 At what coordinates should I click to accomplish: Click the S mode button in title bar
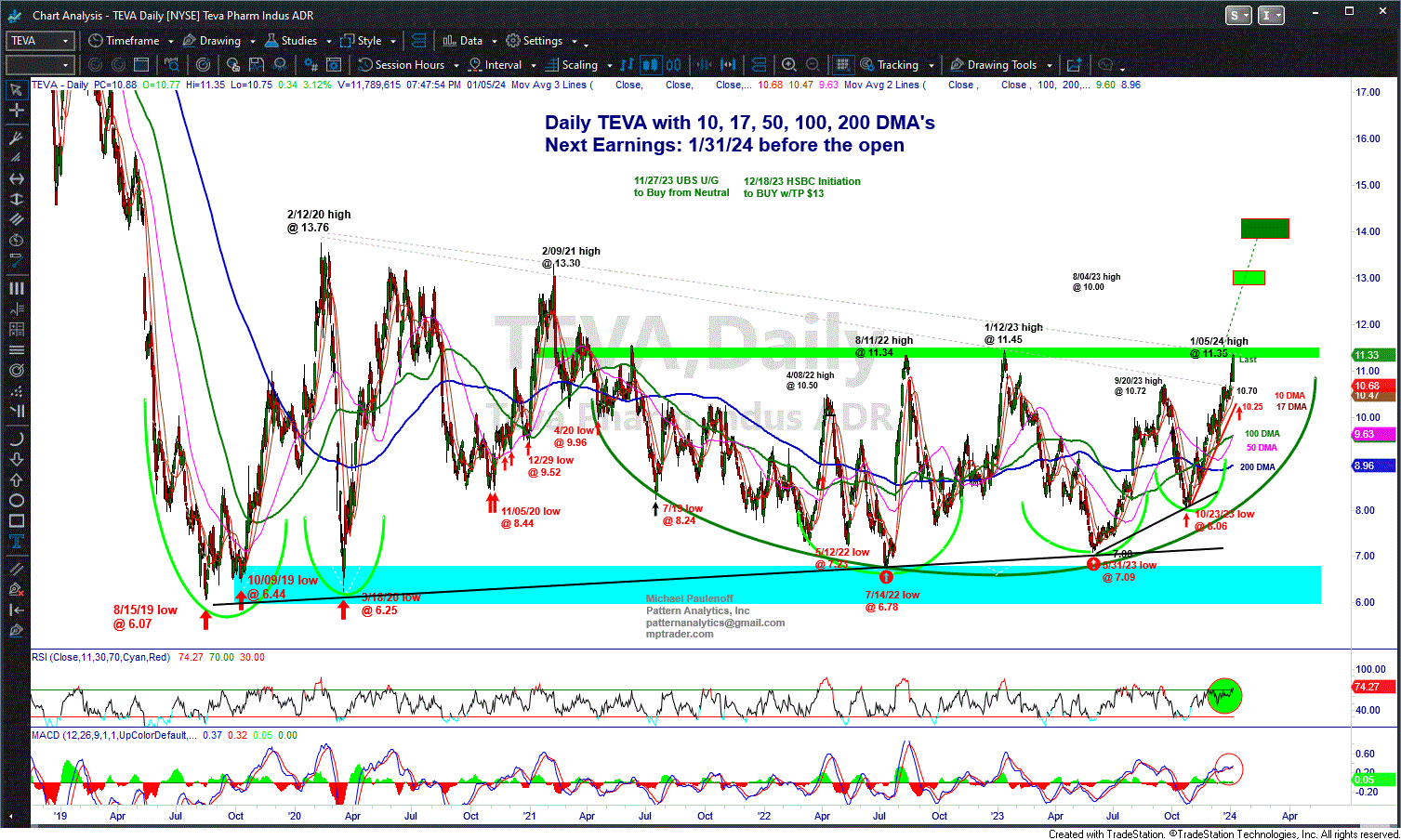1237,15
